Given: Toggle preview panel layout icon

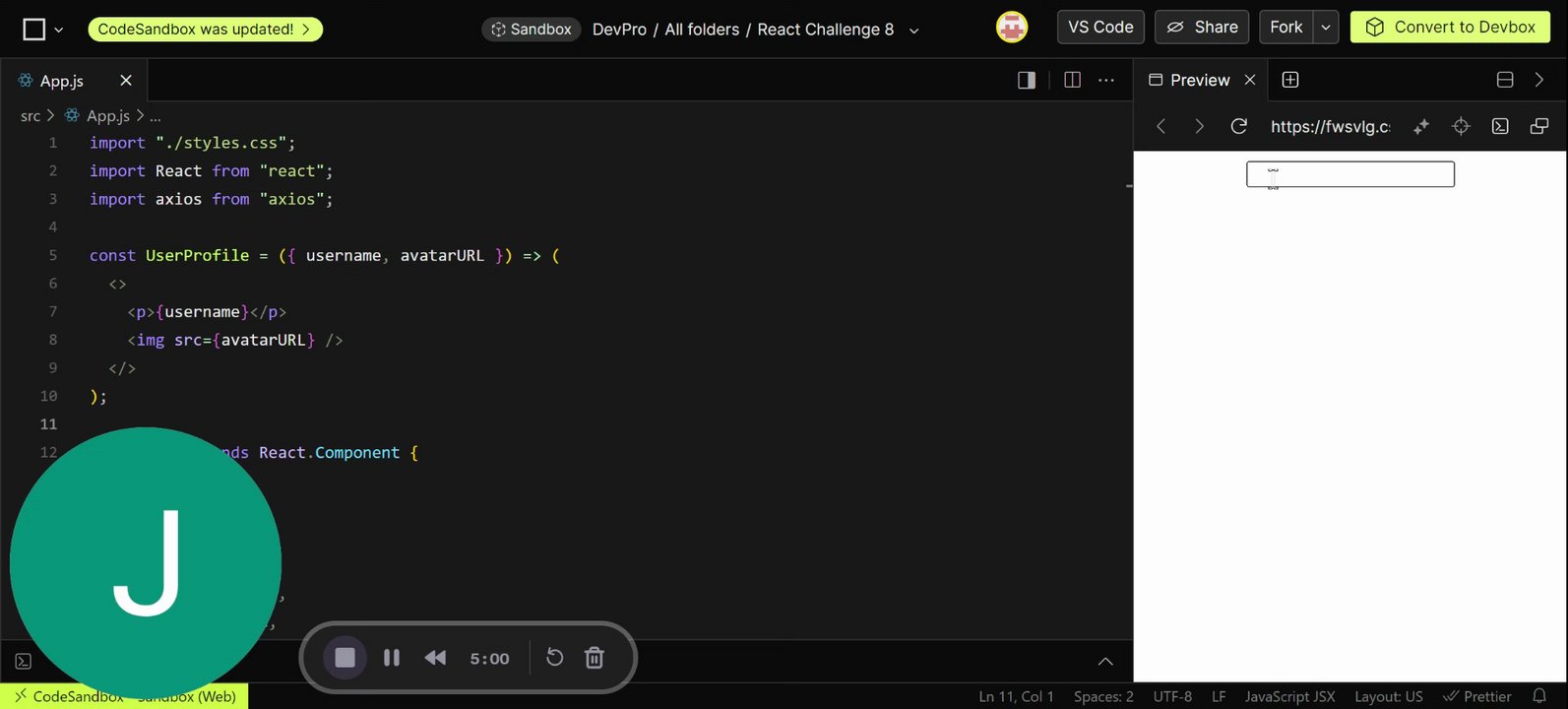Looking at the screenshot, I should tap(1505, 80).
